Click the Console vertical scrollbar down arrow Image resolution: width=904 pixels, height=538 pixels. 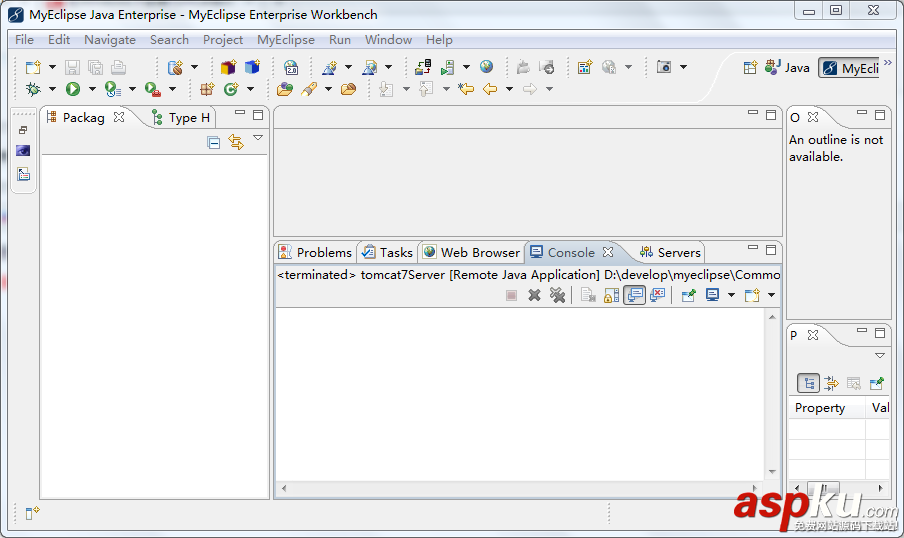[772, 472]
